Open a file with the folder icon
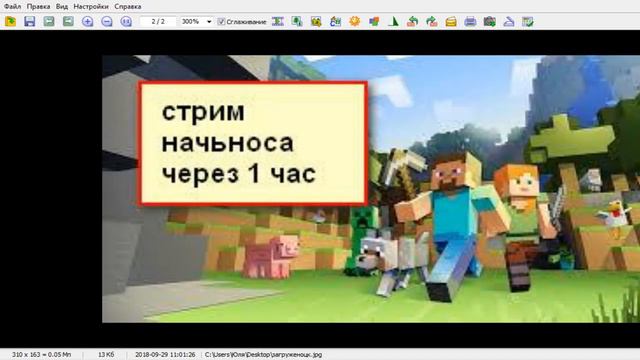Image resolution: width=640 pixels, height=360 pixels. point(10,21)
